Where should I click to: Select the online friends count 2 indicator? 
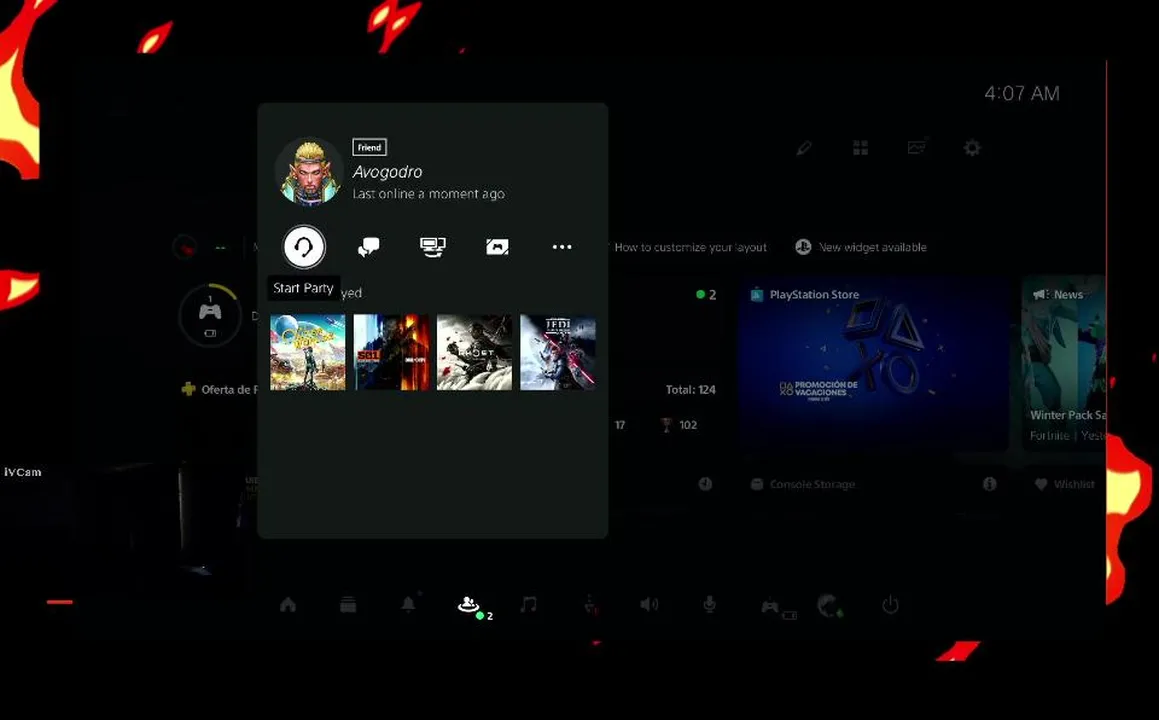[x=706, y=294]
